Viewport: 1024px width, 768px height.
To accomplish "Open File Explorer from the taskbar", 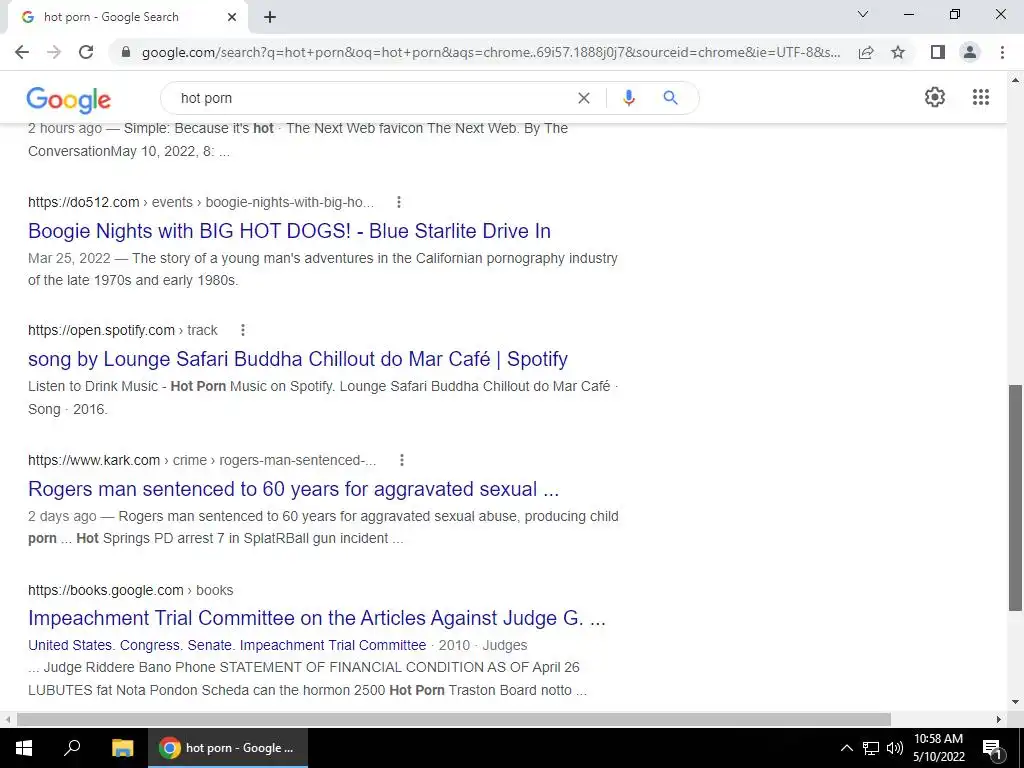I will 122,748.
